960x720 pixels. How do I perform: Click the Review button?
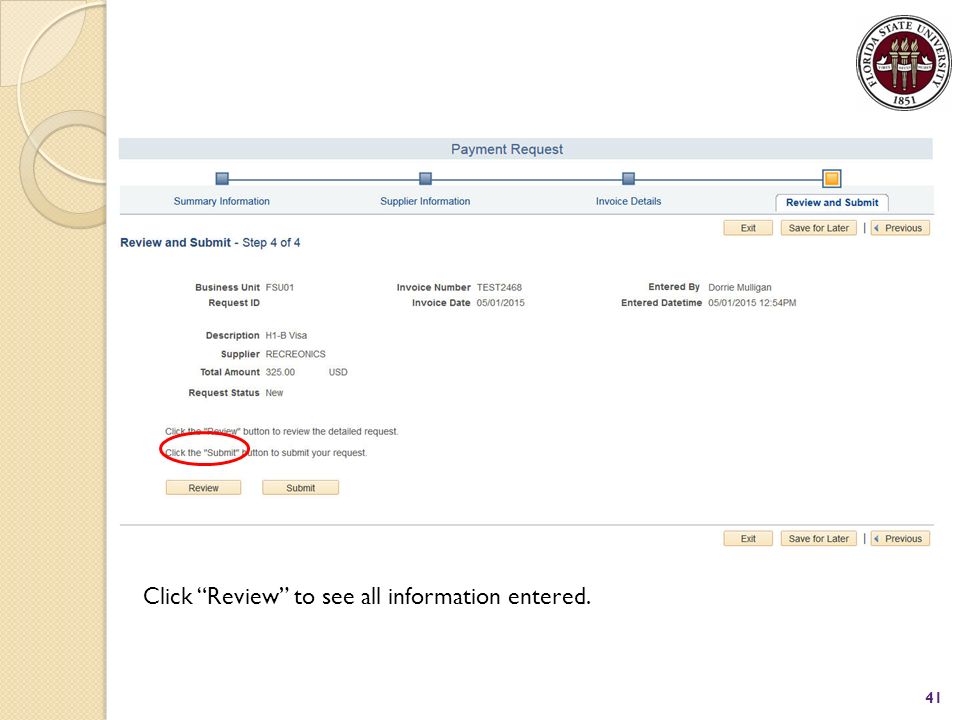tap(203, 488)
